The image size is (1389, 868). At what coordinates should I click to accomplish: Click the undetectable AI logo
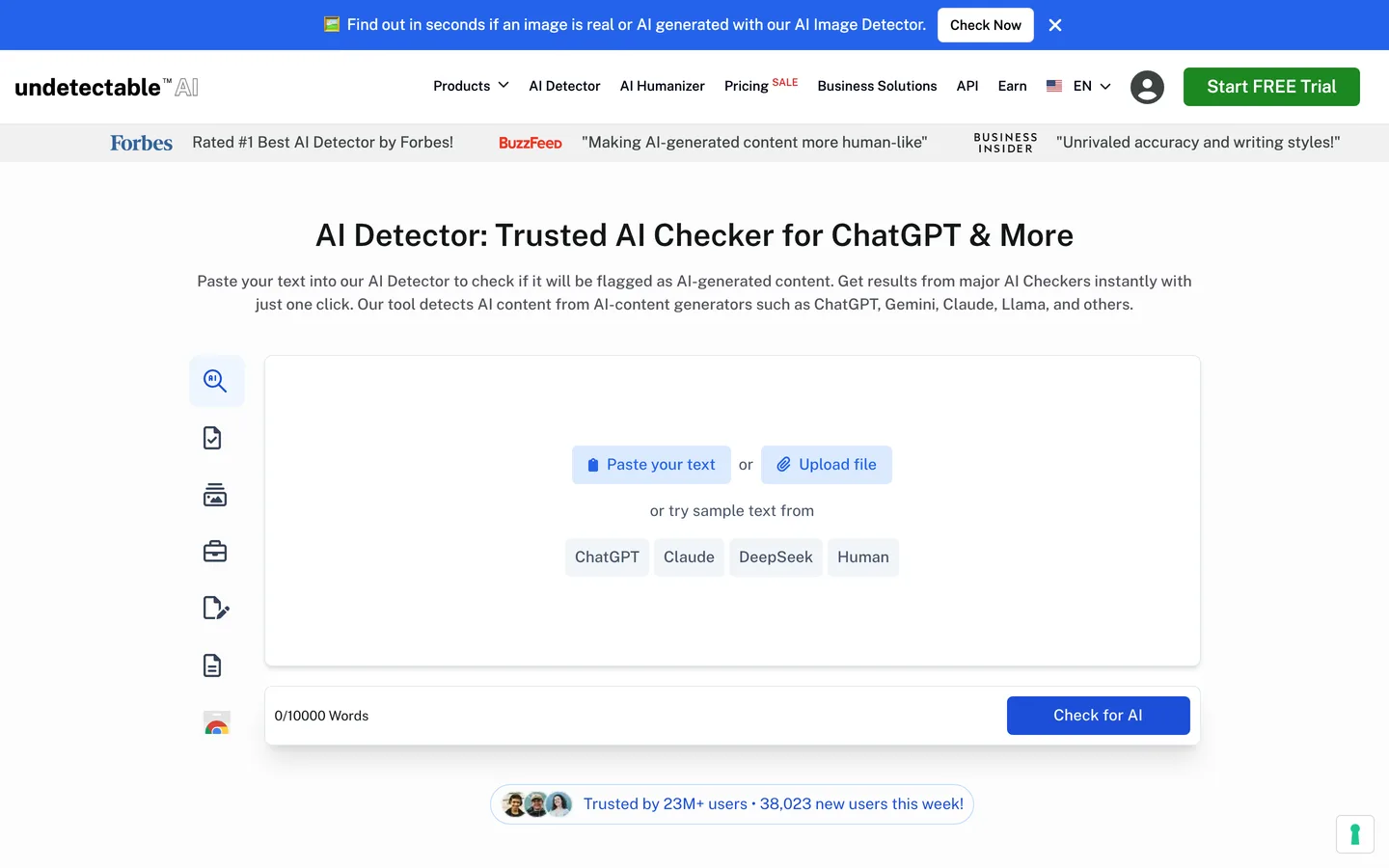click(107, 87)
